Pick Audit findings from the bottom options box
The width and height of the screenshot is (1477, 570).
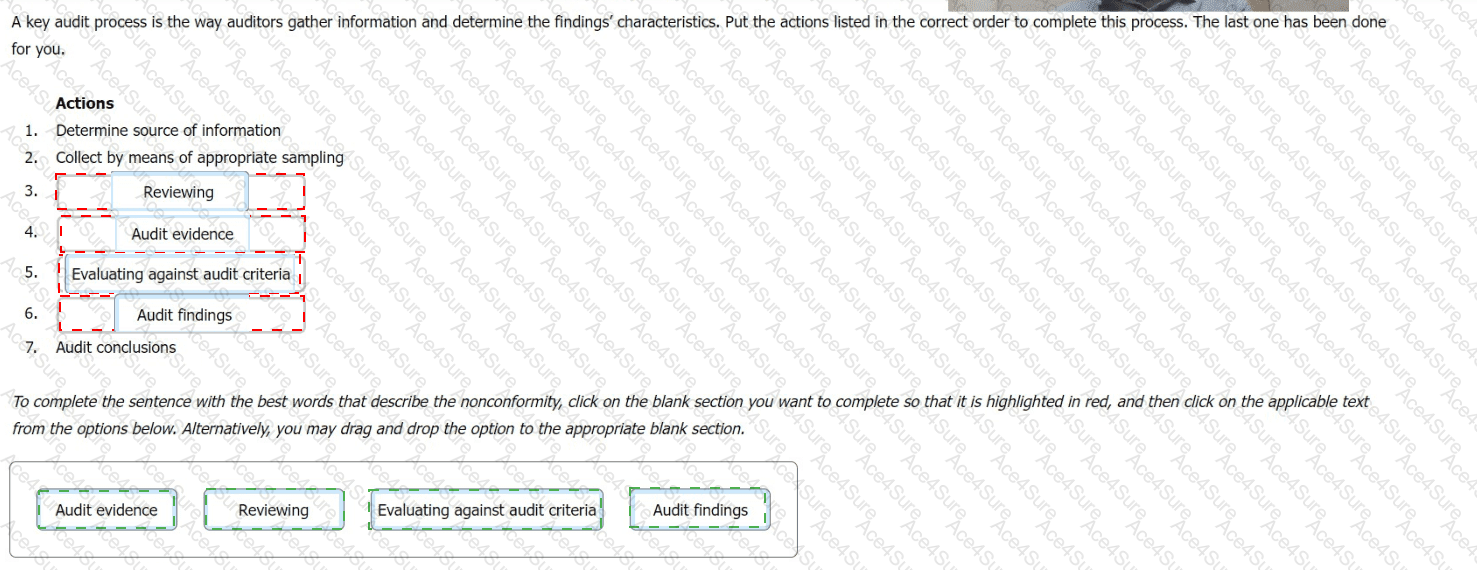coord(700,510)
